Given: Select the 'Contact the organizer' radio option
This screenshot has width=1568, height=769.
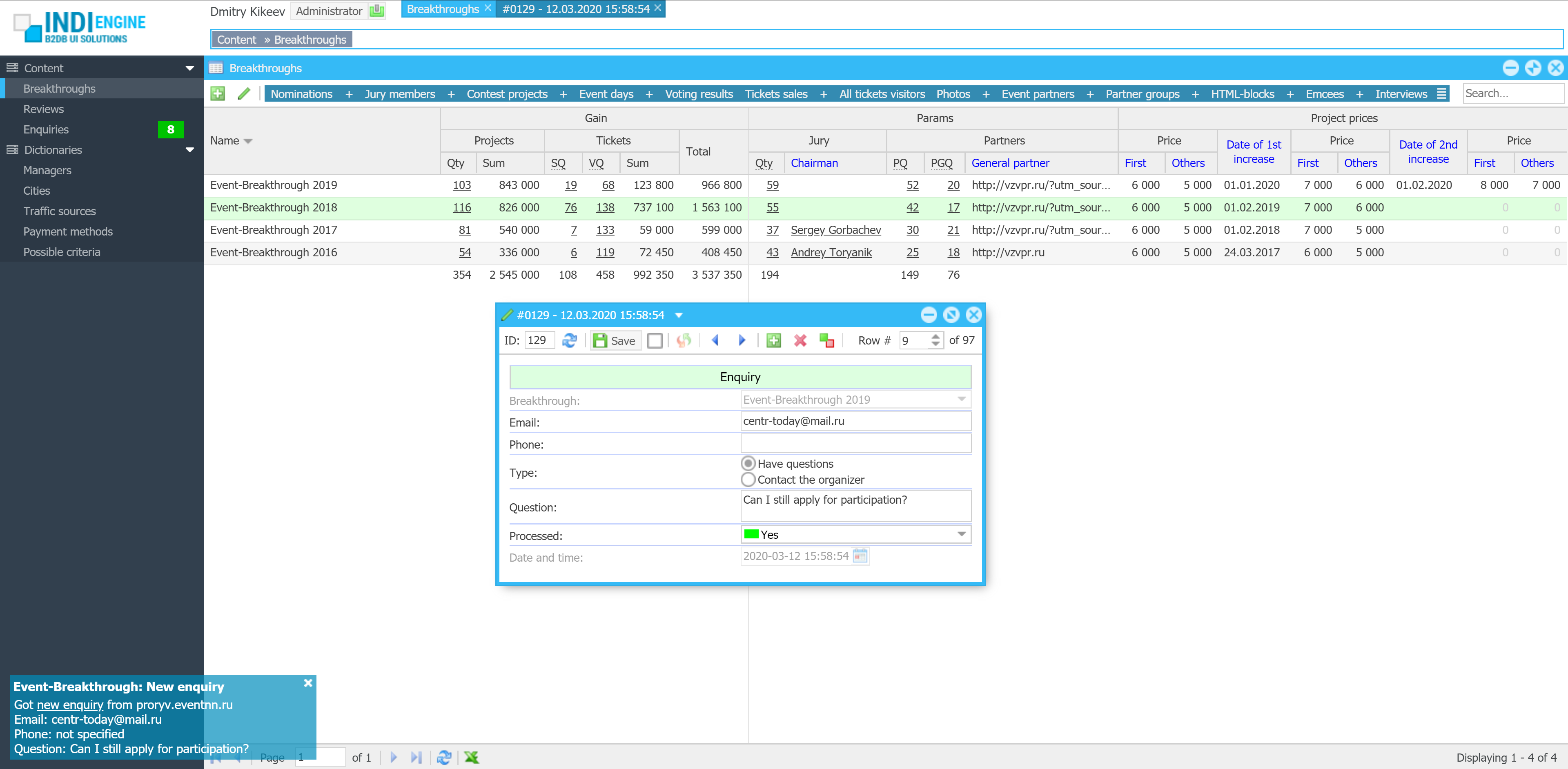Looking at the screenshot, I should (x=748, y=480).
